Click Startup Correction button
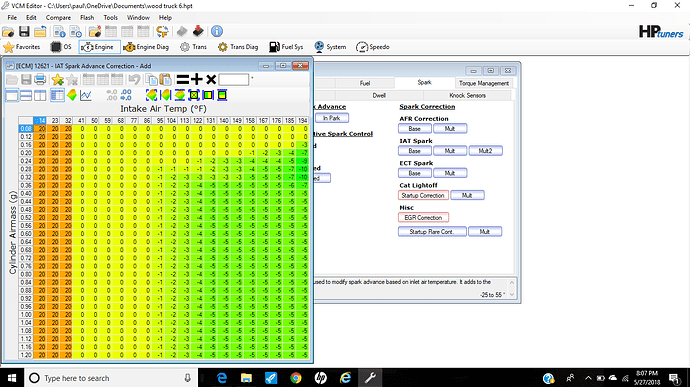The height and width of the screenshot is (387, 690). coord(423,195)
